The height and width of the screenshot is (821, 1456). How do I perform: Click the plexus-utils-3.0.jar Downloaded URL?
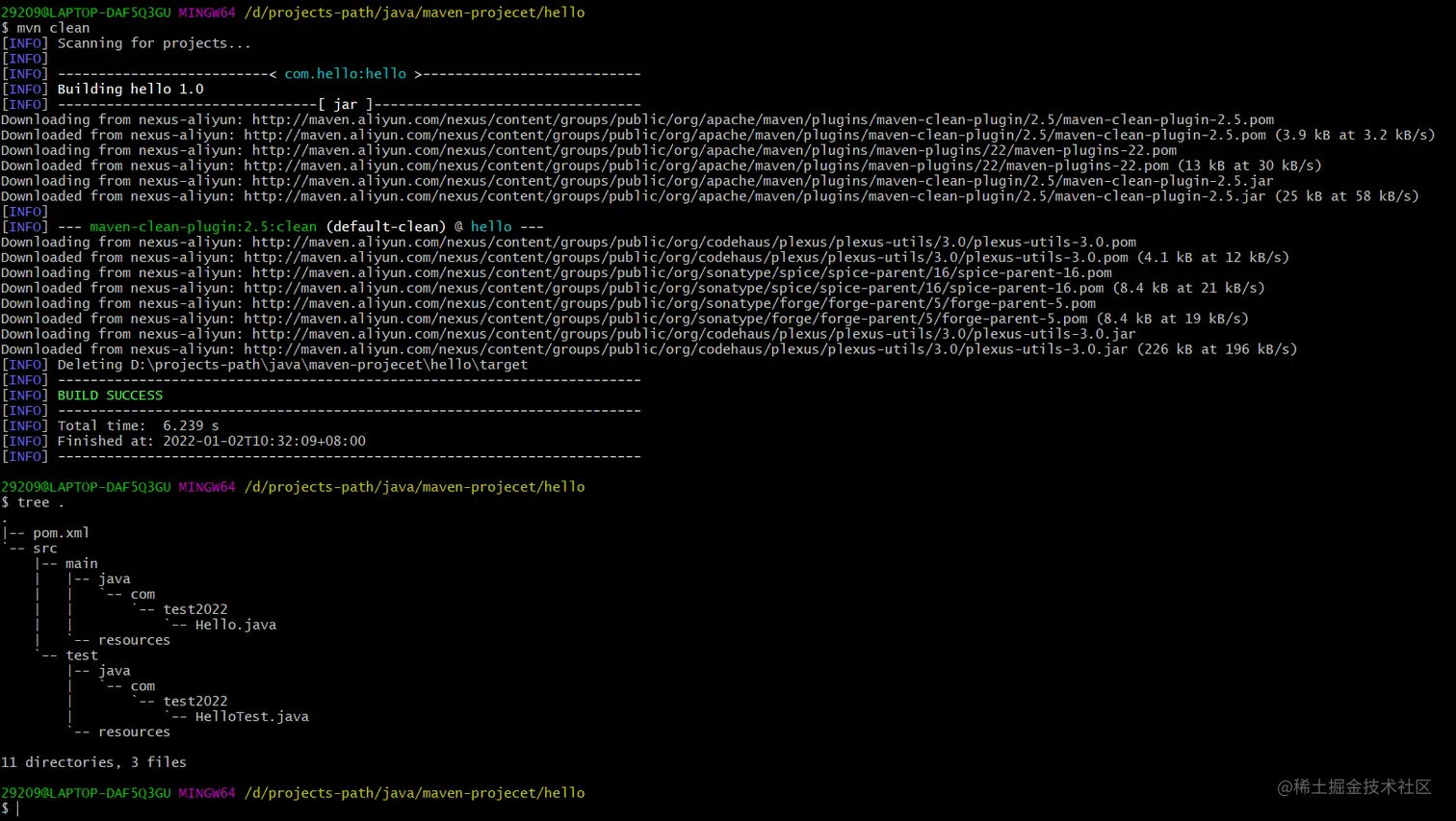(686, 349)
